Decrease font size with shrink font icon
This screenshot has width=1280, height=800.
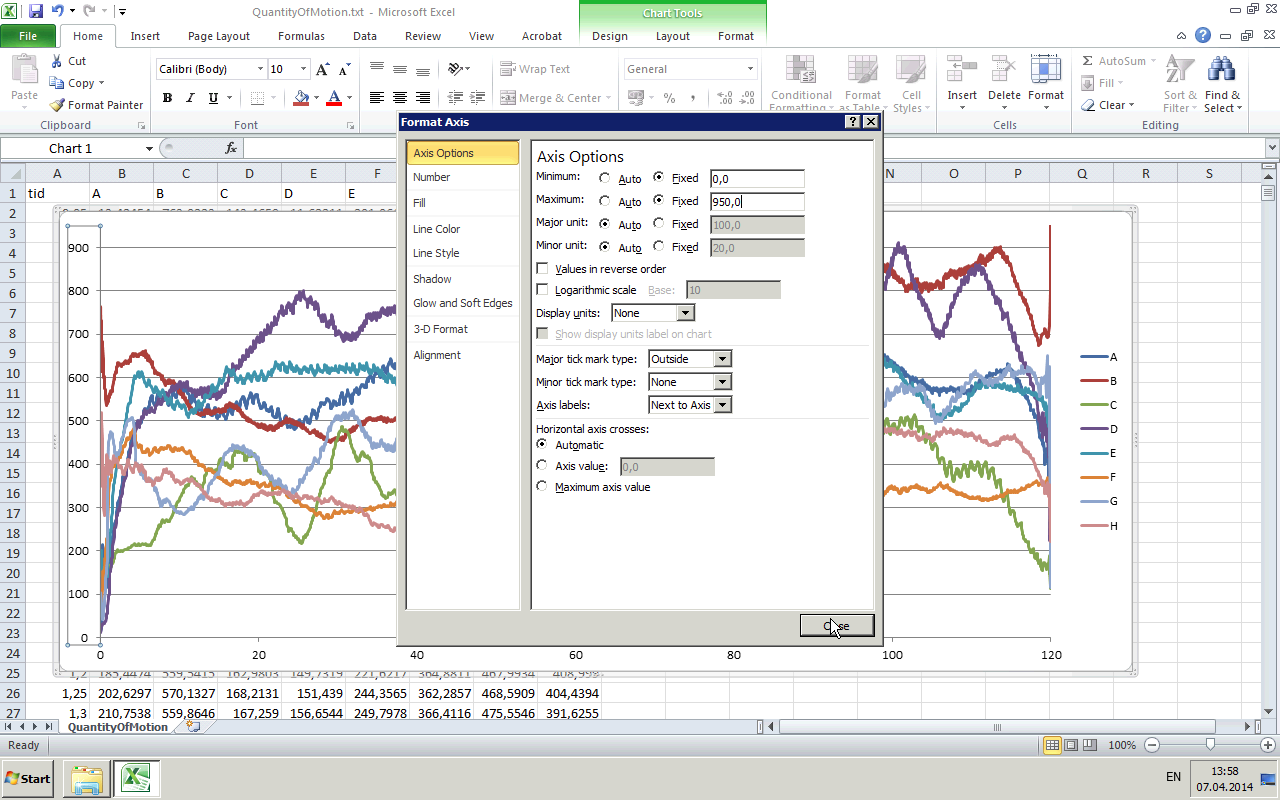[344, 69]
